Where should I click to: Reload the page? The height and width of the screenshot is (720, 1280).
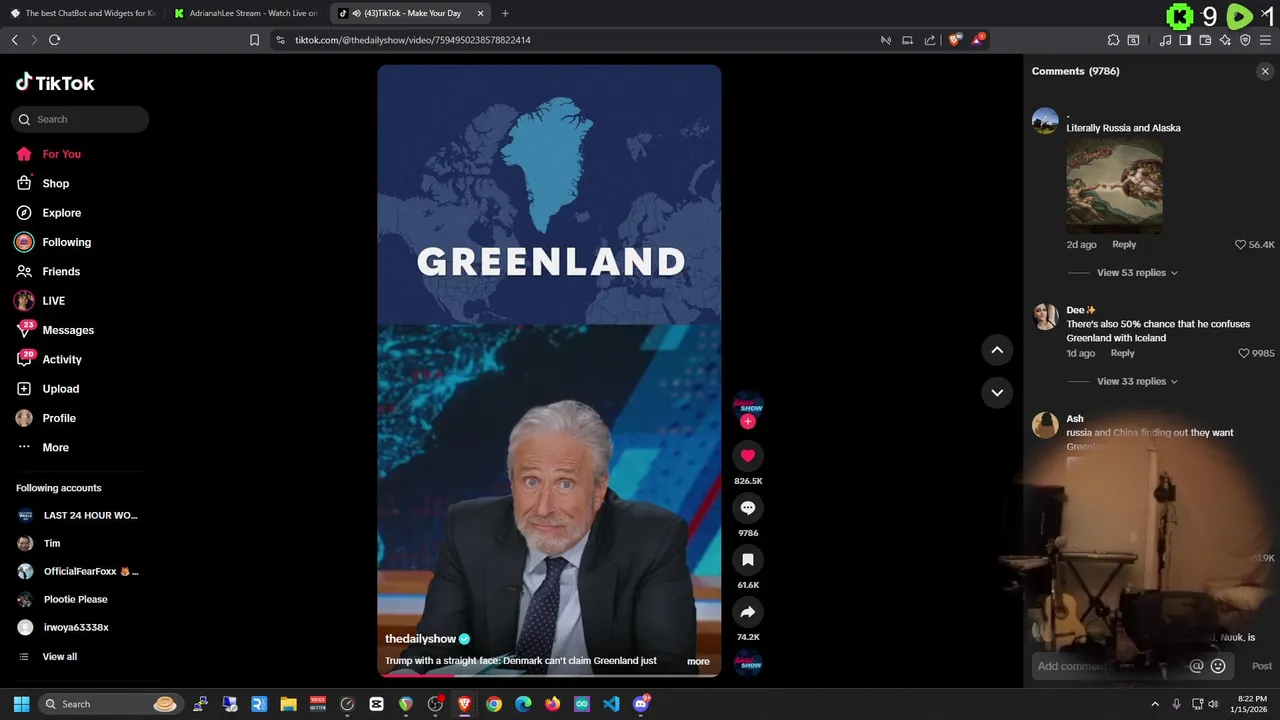54,40
